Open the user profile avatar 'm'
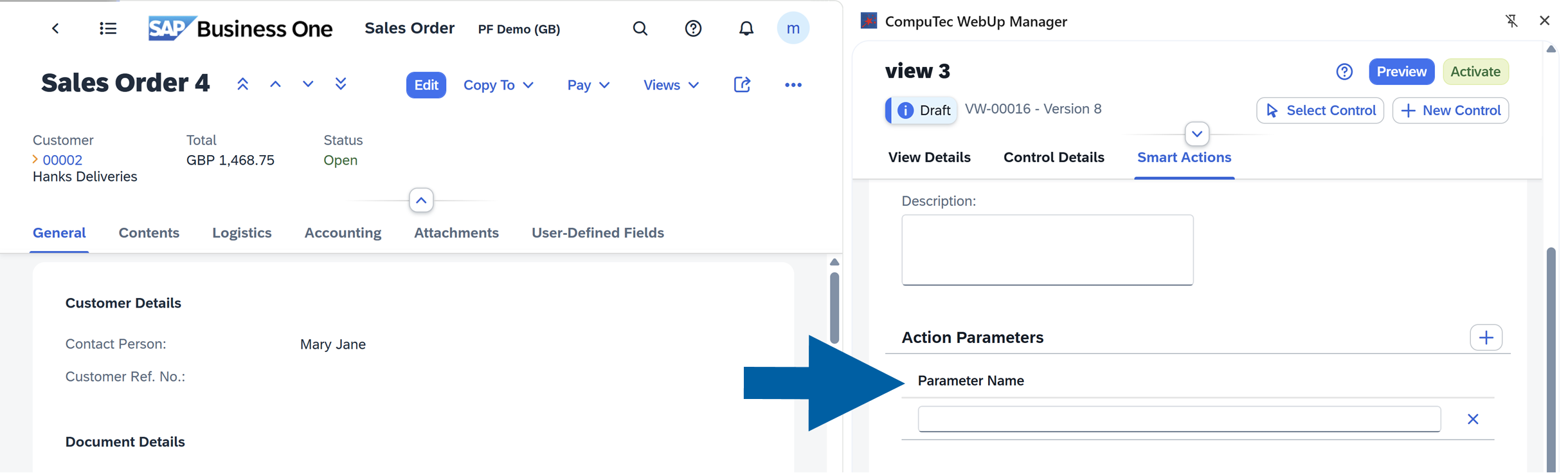This screenshot has height=473, width=1568. point(793,28)
